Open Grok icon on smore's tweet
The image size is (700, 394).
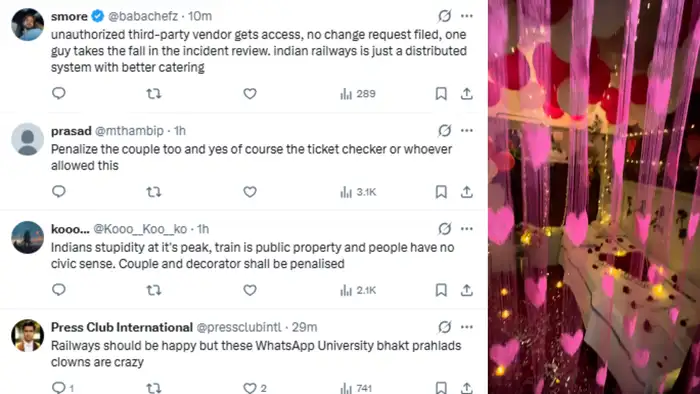444,16
